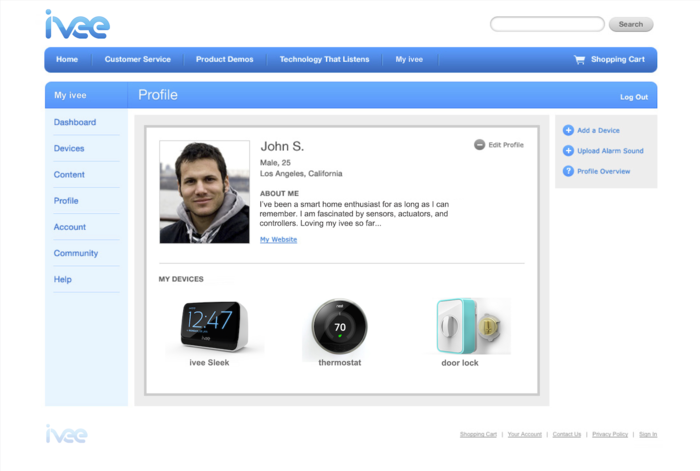Viewport: 700px width, 471px height.
Task: Open Contact Us footer link
Action: [567, 434]
